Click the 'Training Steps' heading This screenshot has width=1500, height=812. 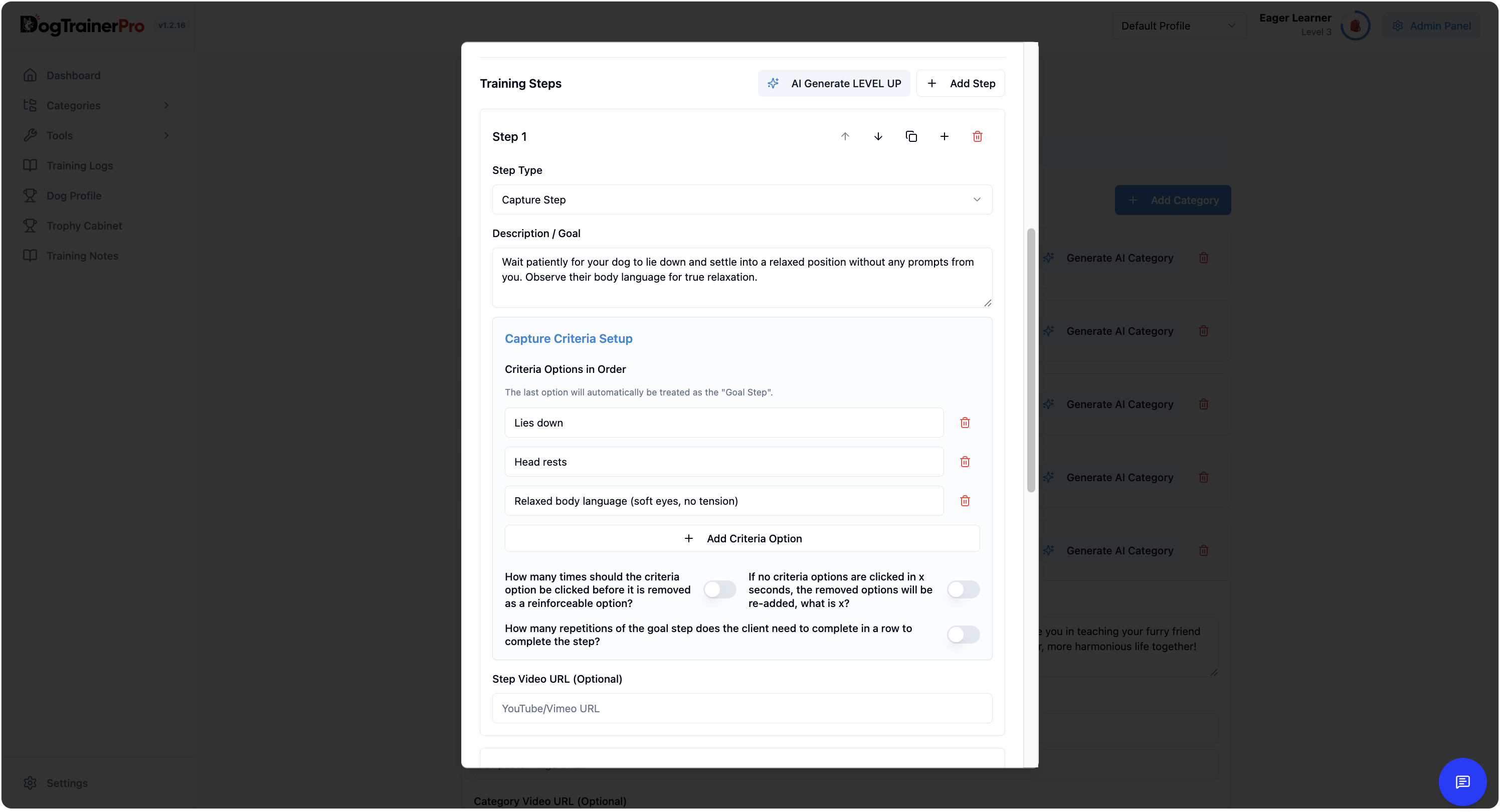[x=520, y=83]
